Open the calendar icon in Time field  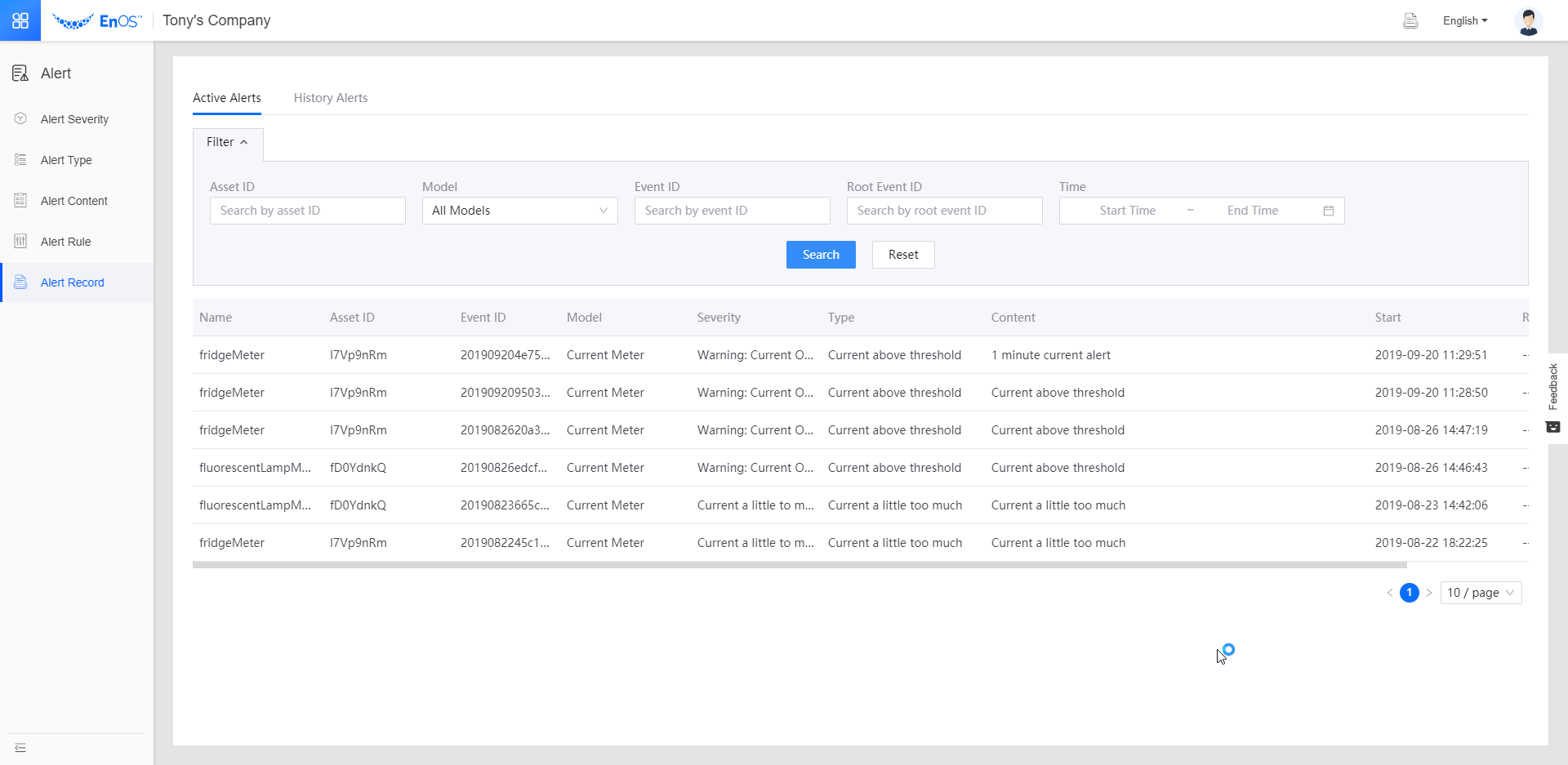tap(1329, 211)
